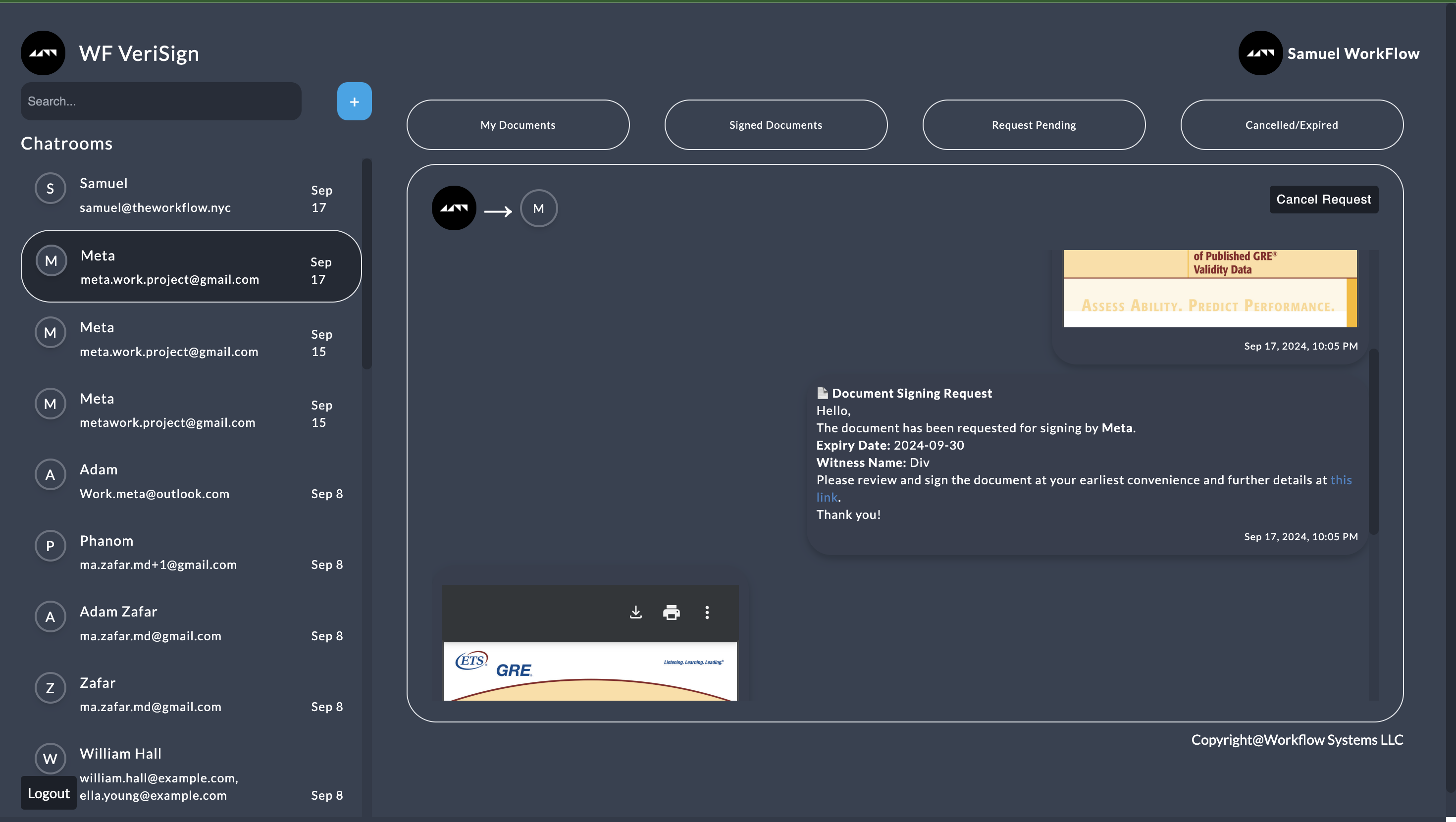Open PDF viewer three-dot more menu
Viewport: 1456px width, 822px height.
[x=707, y=612]
